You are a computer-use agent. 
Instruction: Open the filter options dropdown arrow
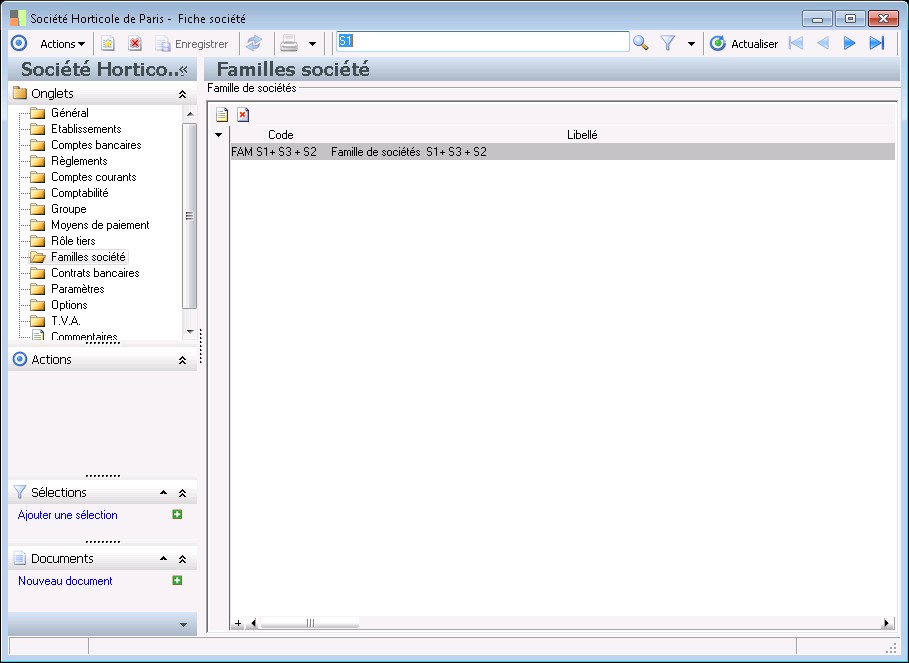point(691,44)
